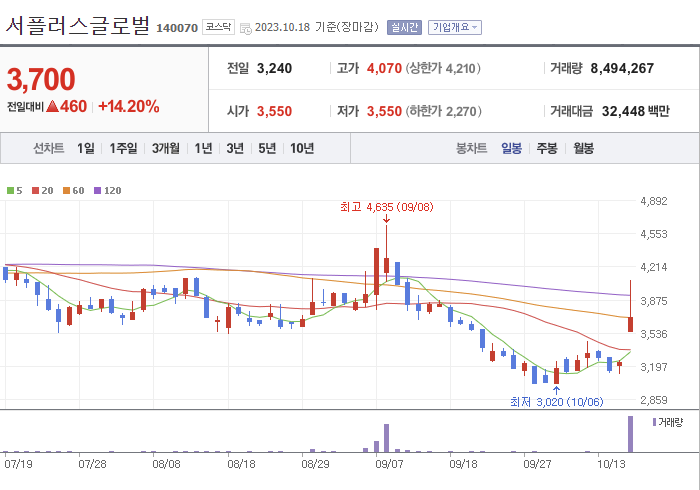700x490 pixels.
Task: Click the green 5-day moving average swatch
Action: [x=10, y=191]
